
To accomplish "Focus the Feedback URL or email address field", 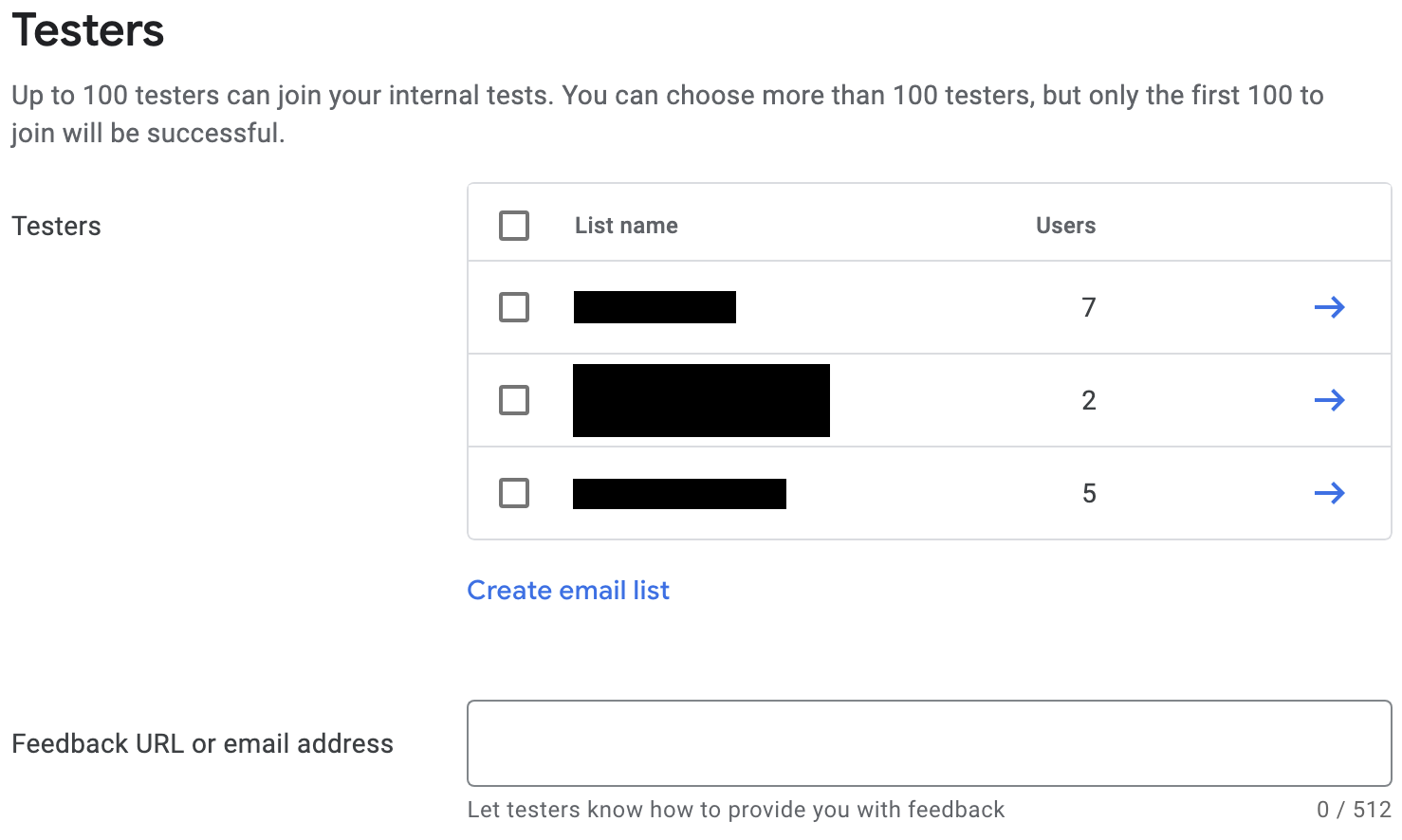I will coord(929,743).
